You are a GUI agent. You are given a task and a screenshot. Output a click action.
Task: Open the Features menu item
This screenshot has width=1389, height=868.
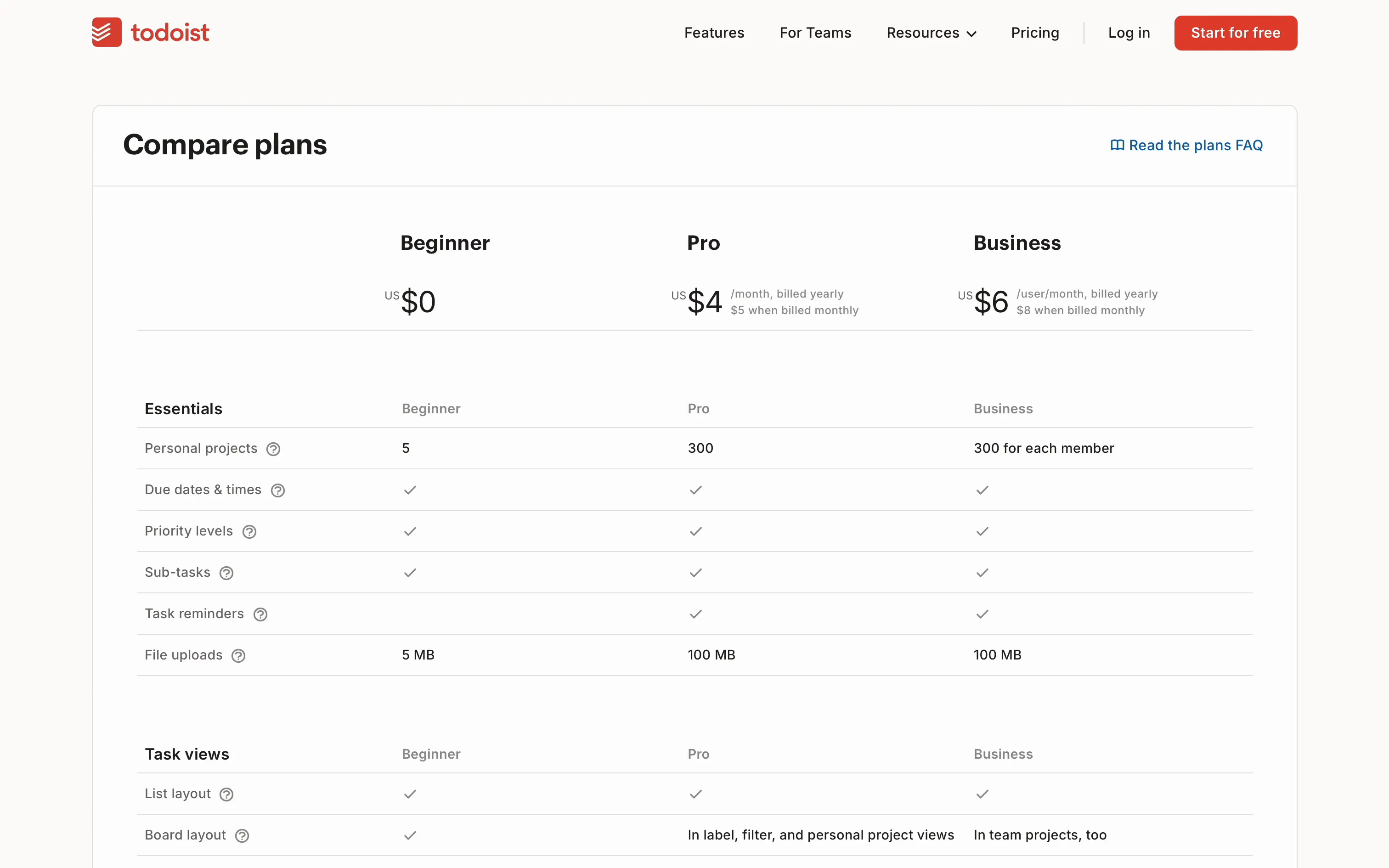point(714,33)
